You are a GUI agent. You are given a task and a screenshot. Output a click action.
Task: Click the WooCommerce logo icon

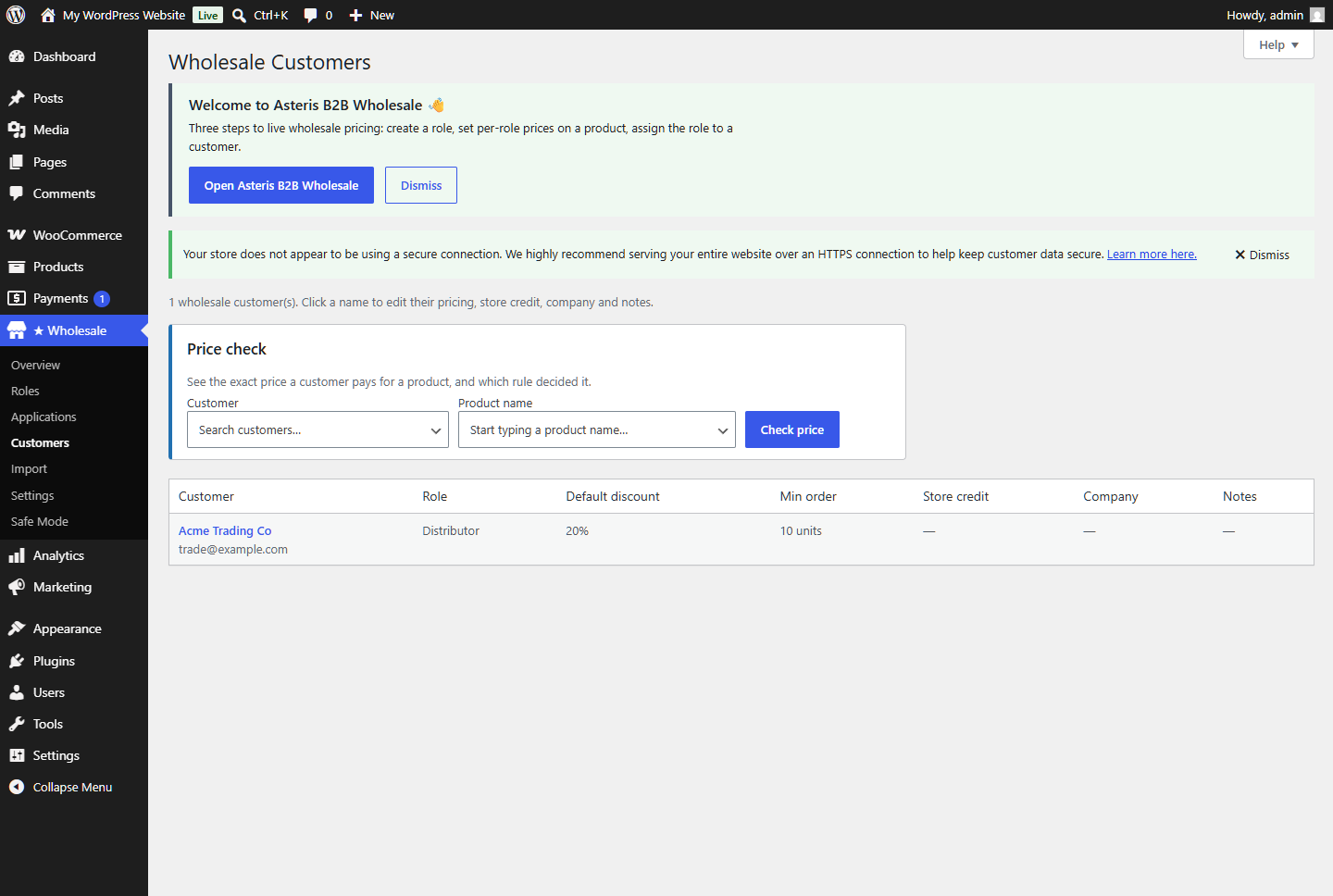click(x=17, y=235)
